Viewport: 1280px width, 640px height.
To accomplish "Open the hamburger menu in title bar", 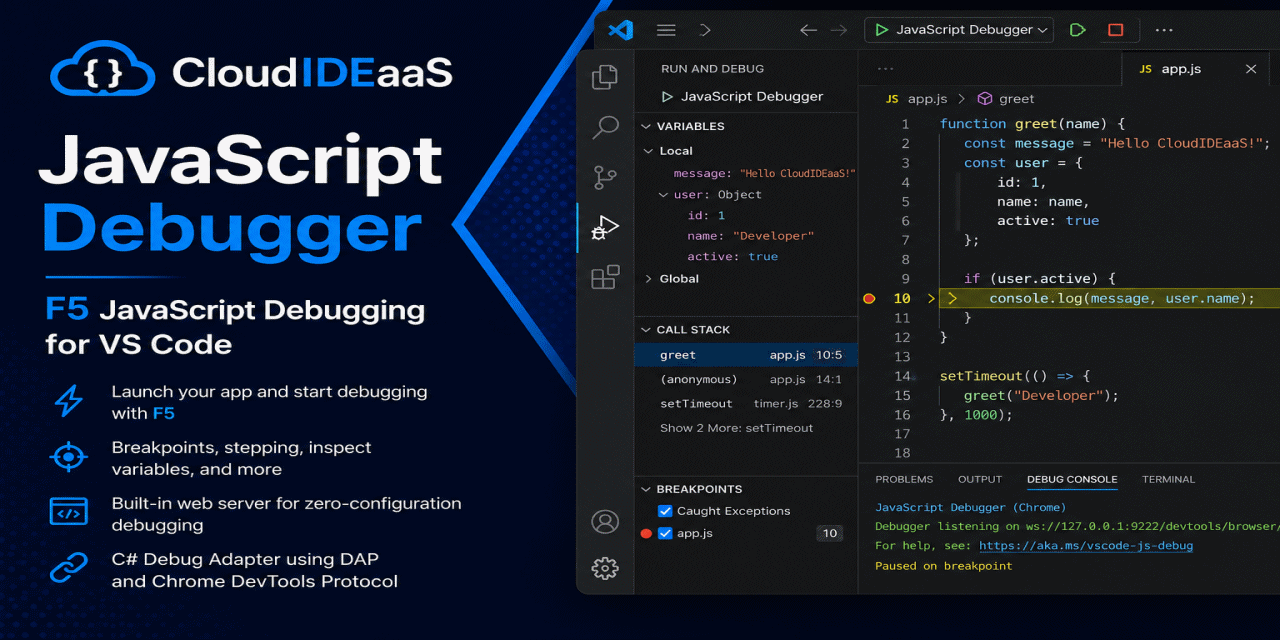I will (x=666, y=30).
